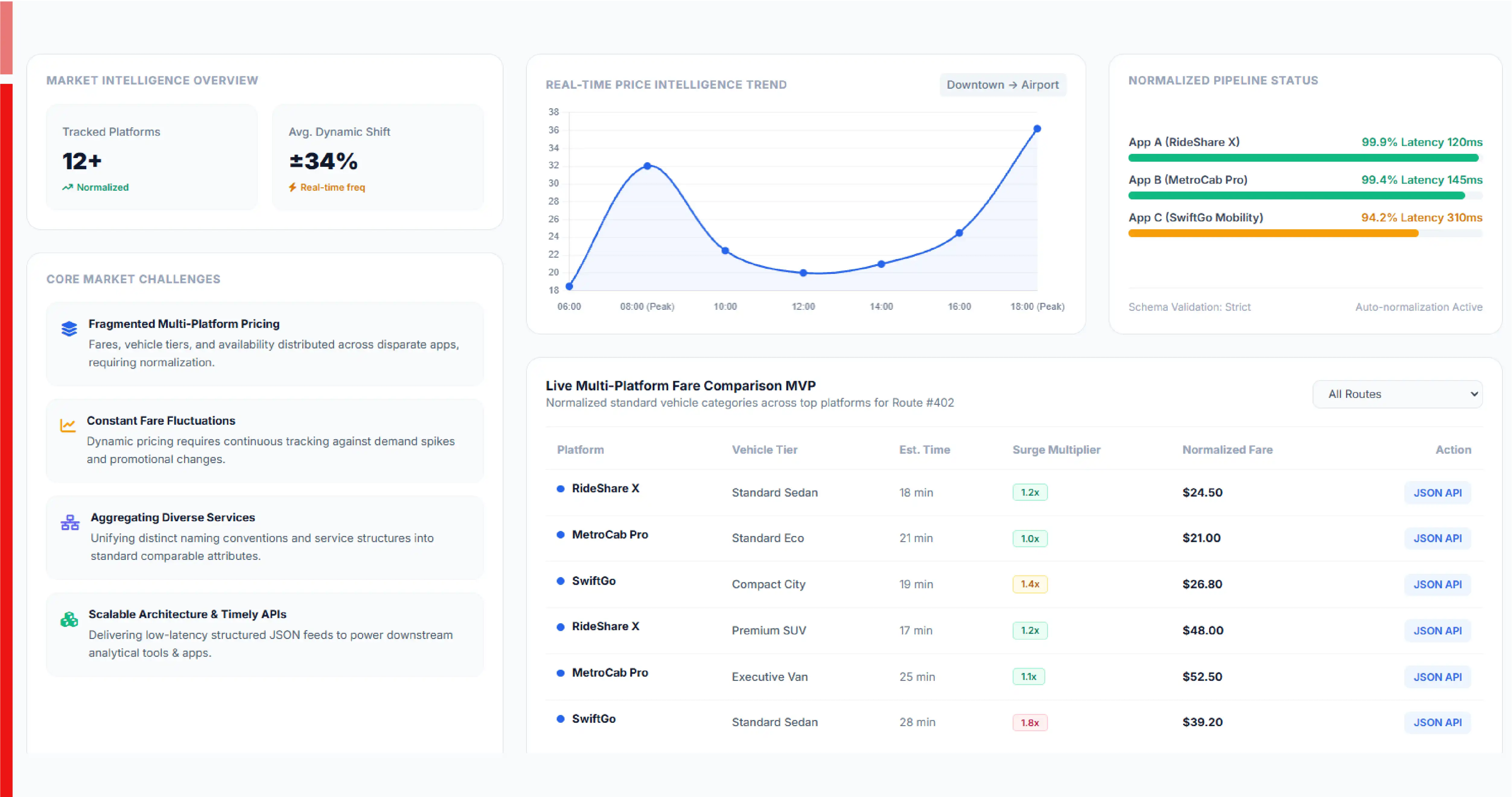This screenshot has height=797, width=1512.
Task: Click JSON API for MetroCab Pro Standard Eco
Action: click(1437, 538)
